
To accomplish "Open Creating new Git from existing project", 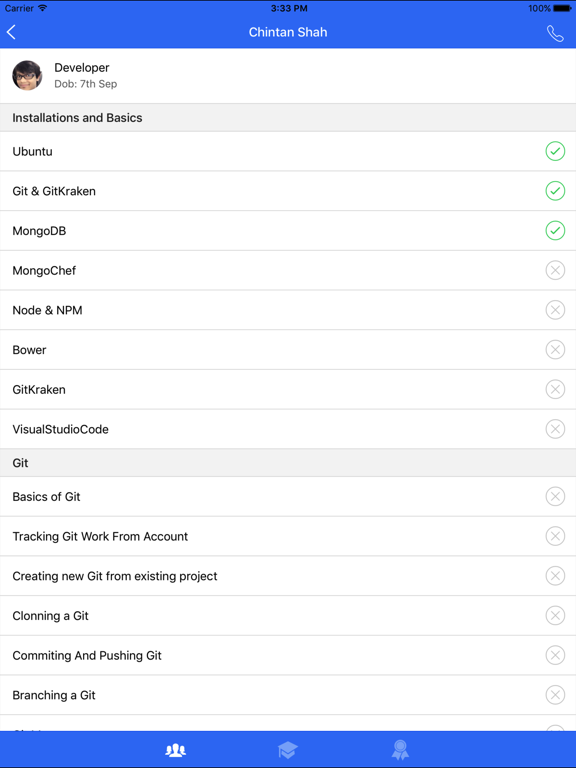I will coord(288,576).
